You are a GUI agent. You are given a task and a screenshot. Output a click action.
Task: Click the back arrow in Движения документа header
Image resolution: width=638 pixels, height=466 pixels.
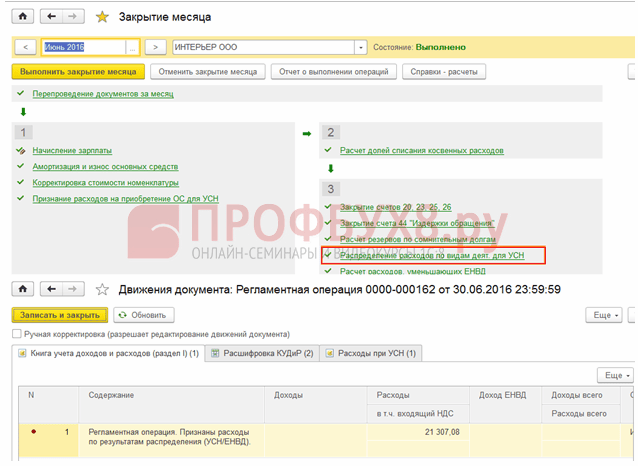[x=51, y=289]
